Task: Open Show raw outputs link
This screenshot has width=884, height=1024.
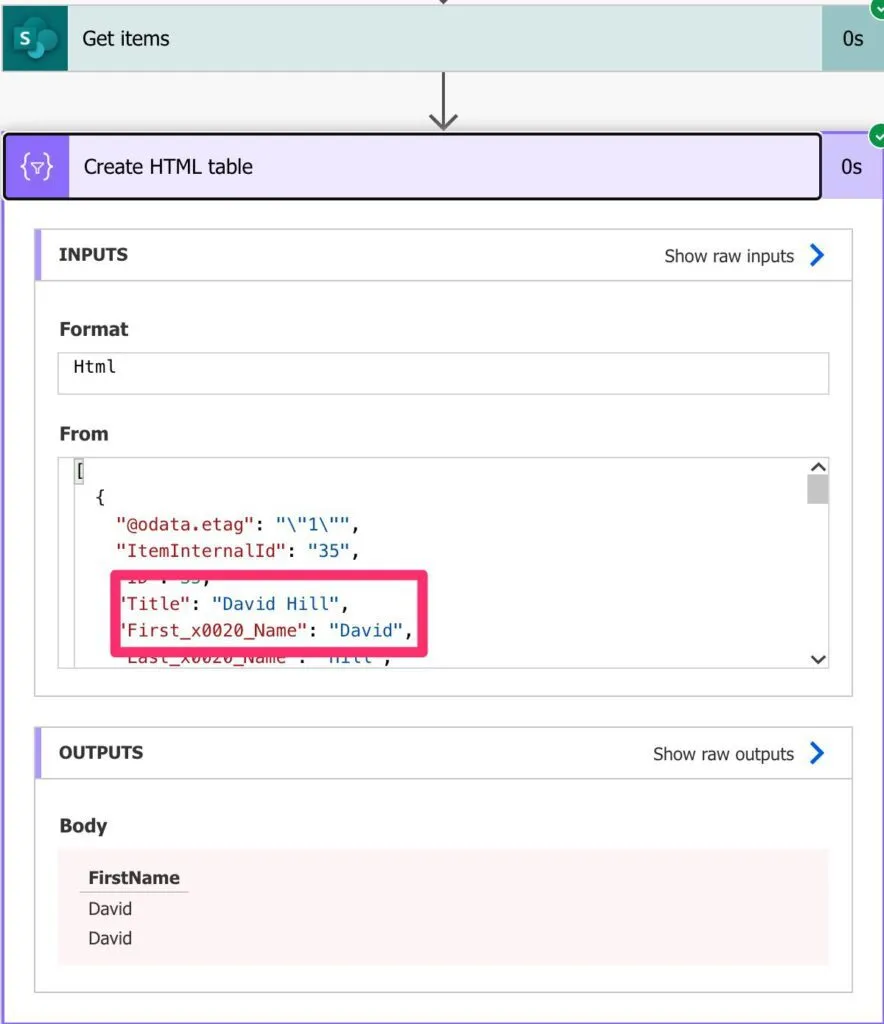Action: [x=723, y=754]
